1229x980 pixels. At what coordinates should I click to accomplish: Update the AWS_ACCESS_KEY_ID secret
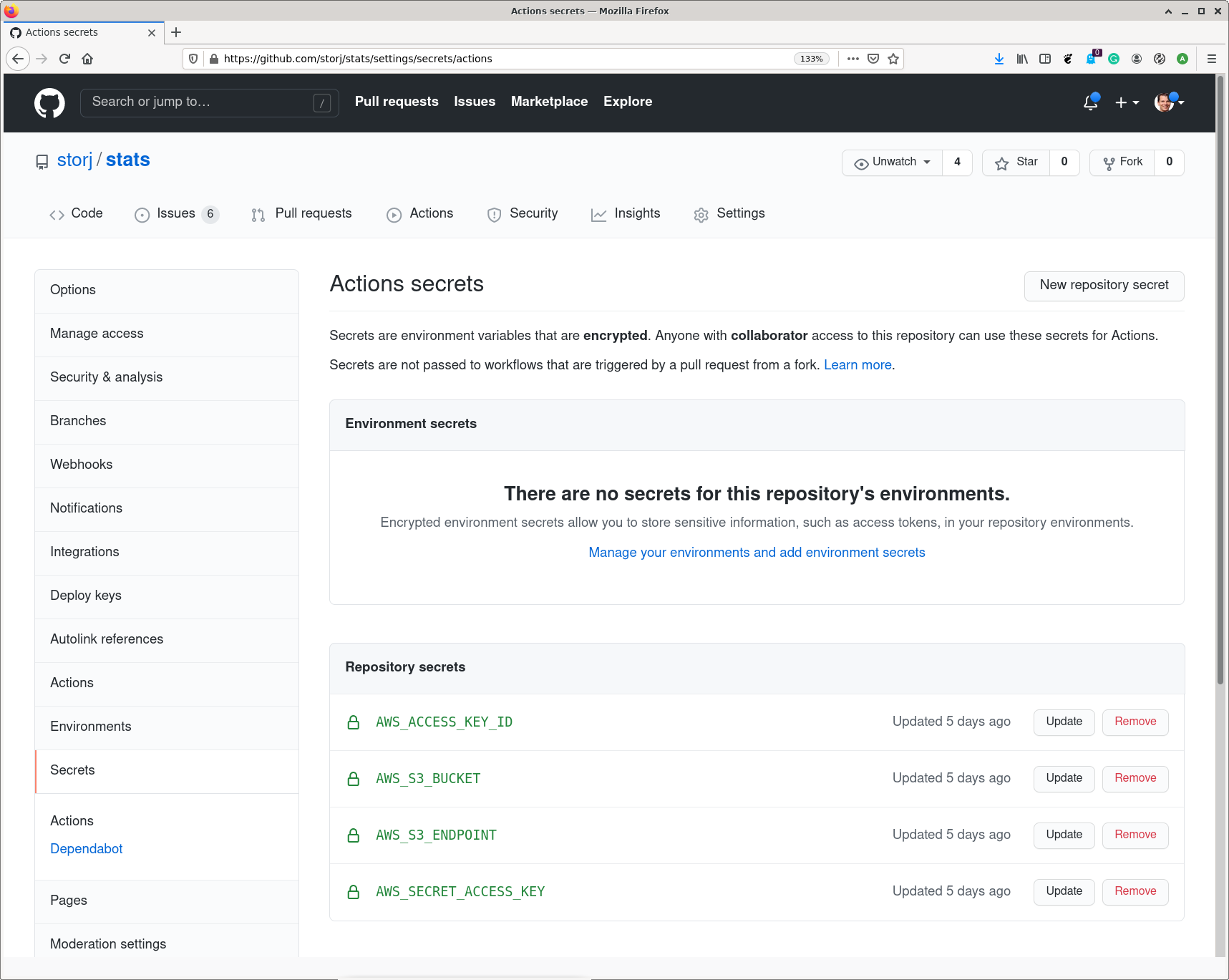[x=1064, y=722]
